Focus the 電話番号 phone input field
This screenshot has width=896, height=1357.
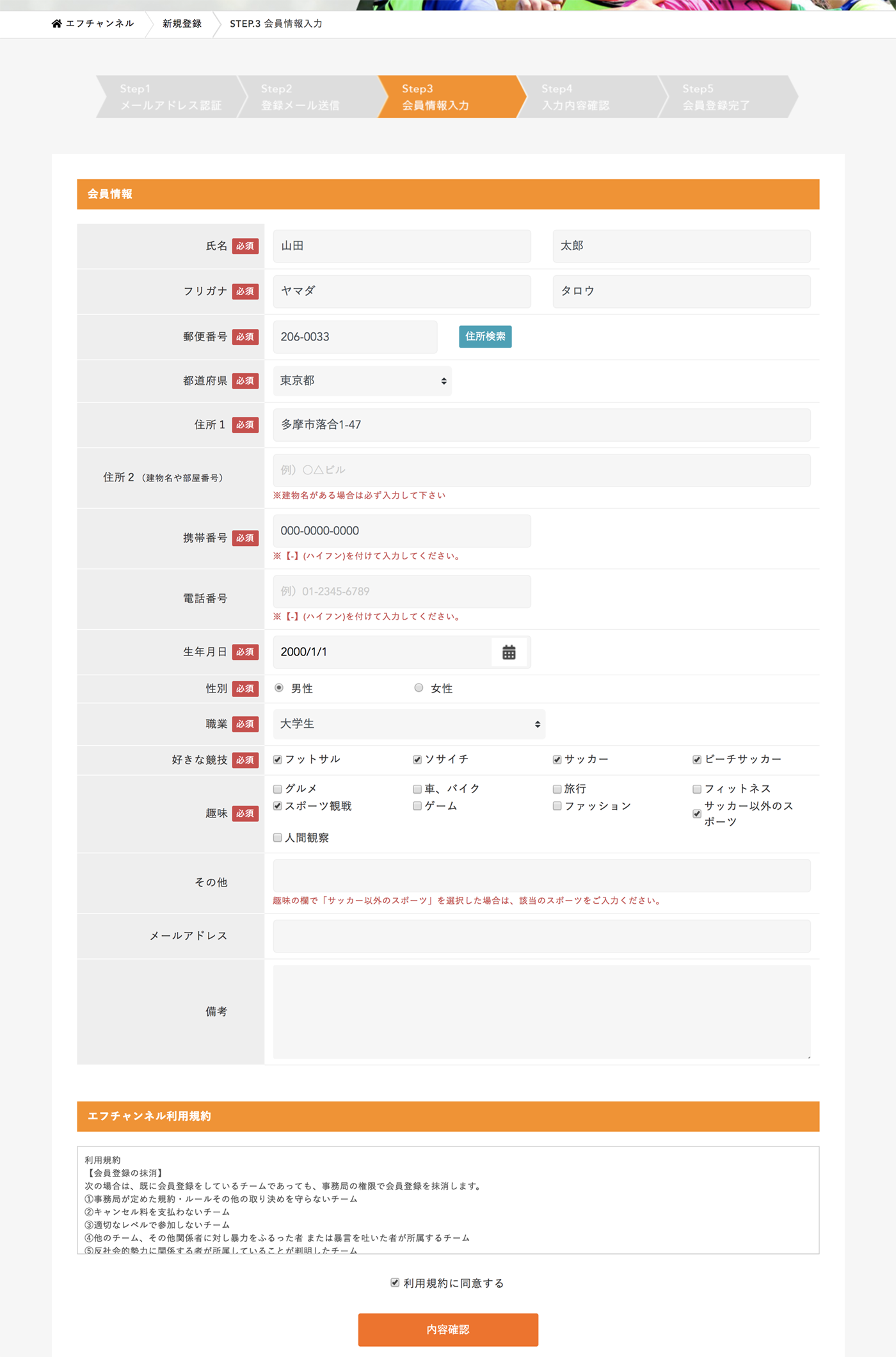tap(401, 591)
